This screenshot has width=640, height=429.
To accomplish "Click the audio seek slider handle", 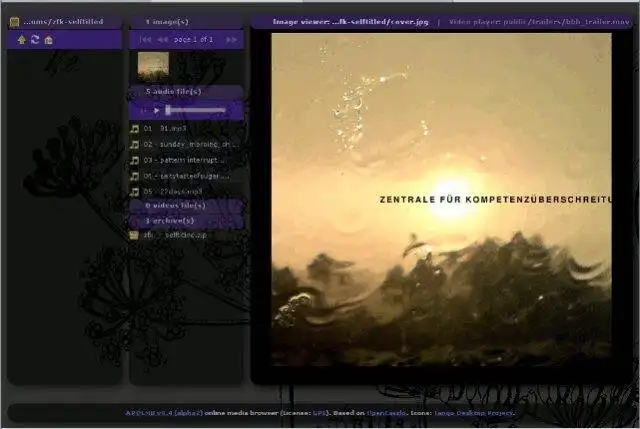I will coord(168,110).
